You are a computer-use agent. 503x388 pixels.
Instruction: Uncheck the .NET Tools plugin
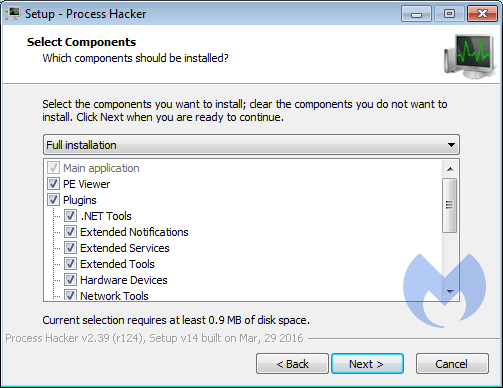[x=70, y=216]
